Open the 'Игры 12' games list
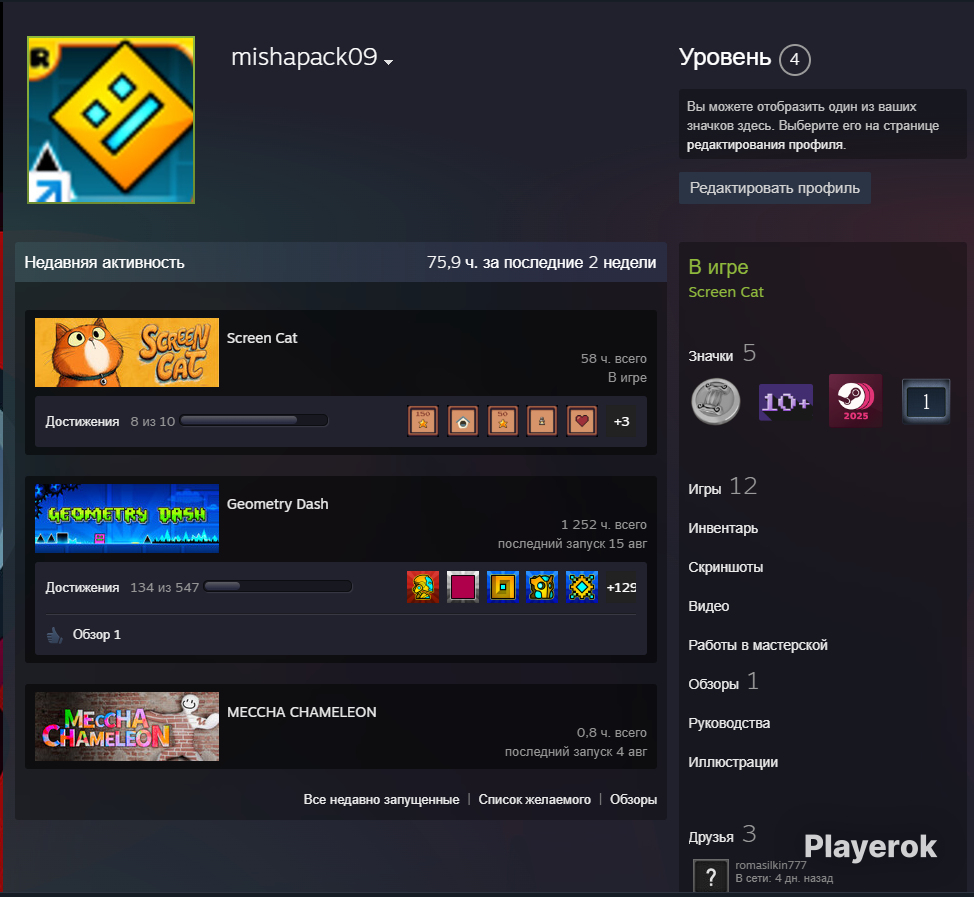The width and height of the screenshot is (974, 897). 722,487
